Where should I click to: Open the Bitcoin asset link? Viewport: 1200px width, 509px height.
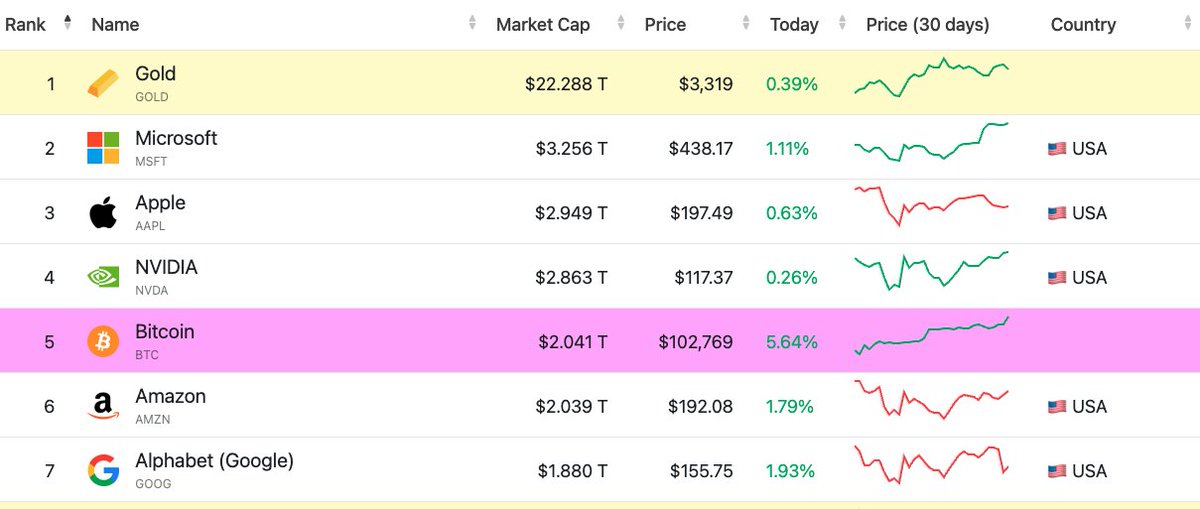(165, 331)
